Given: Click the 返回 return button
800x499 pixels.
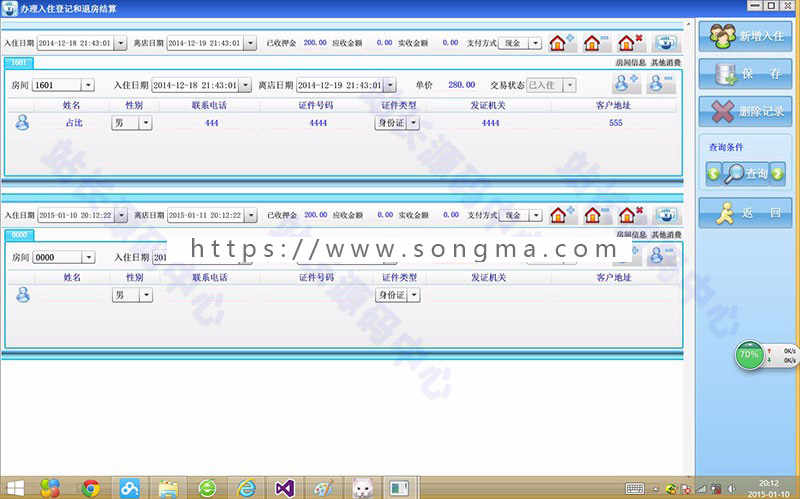Looking at the screenshot, I should click(x=745, y=213).
